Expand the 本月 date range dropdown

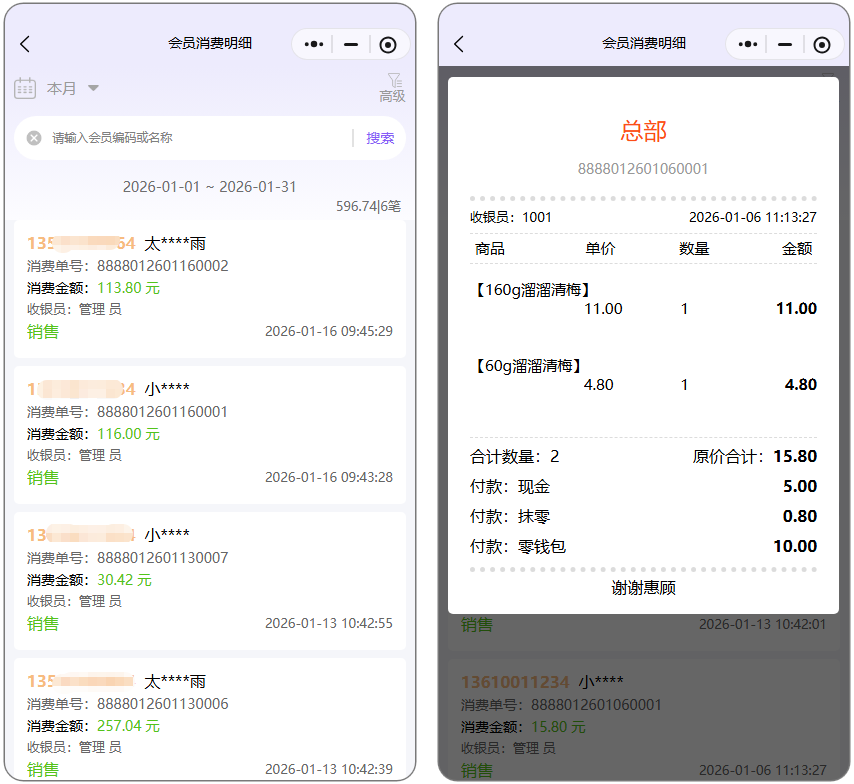click(x=62, y=89)
